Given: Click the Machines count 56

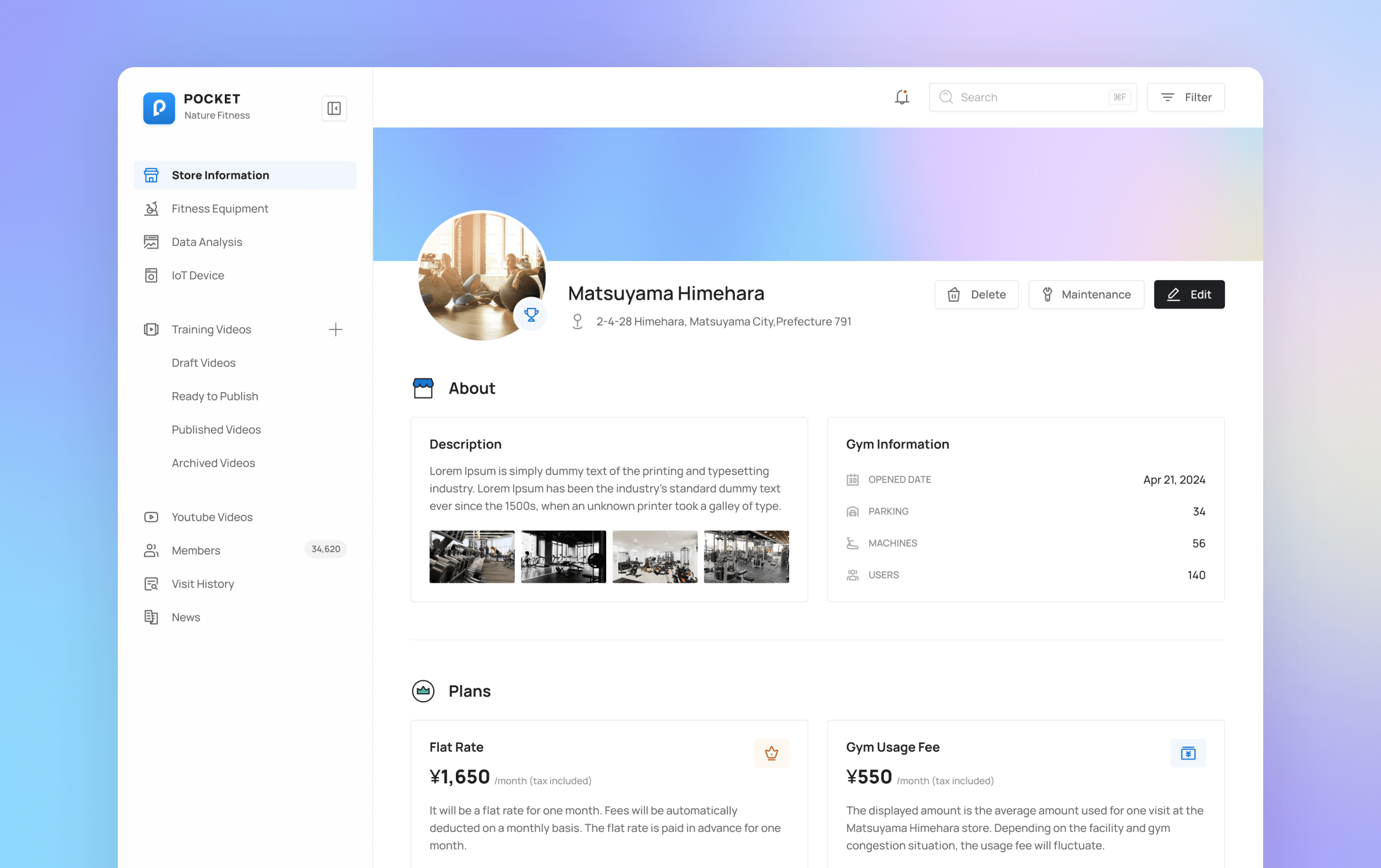Looking at the screenshot, I should pos(1199,543).
